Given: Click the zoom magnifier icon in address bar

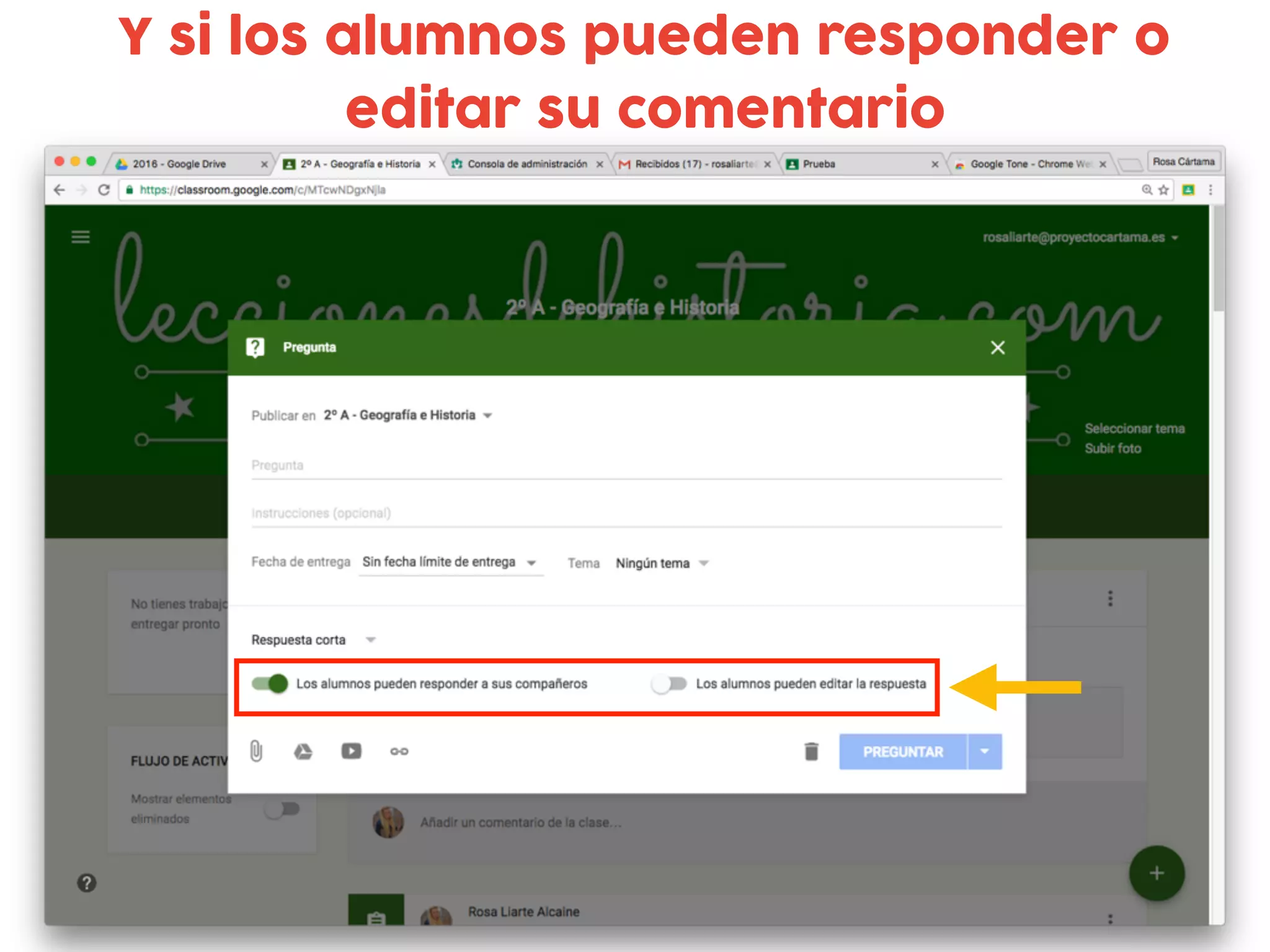Looking at the screenshot, I should [1147, 190].
